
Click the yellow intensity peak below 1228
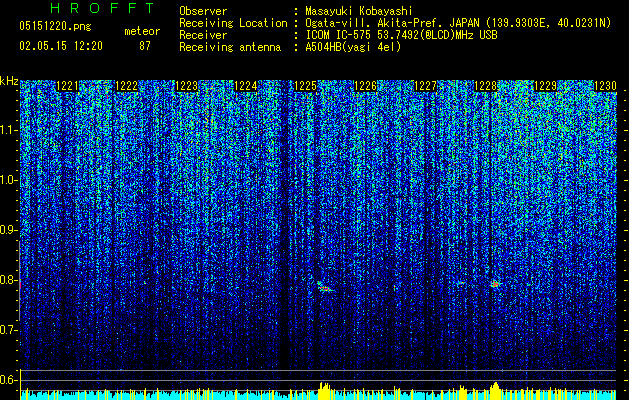point(496,391)
